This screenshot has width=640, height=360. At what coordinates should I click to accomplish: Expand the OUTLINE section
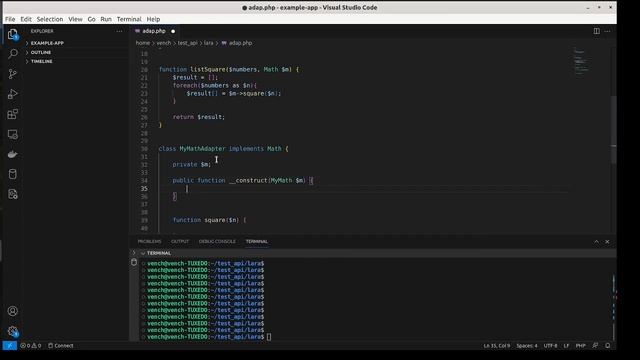(41, 52)
